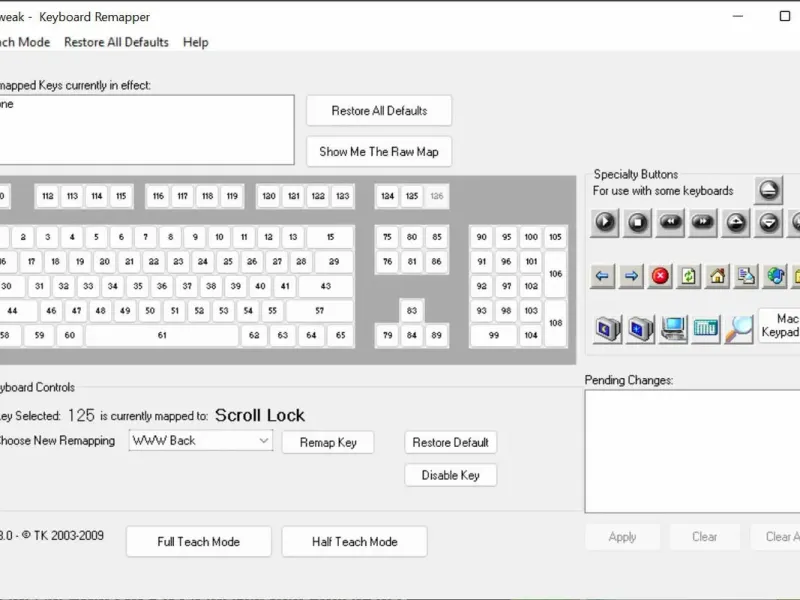Click Show Me The Raw Map
The width and height of the screenshot is (800, 600).
coord(379,152)
